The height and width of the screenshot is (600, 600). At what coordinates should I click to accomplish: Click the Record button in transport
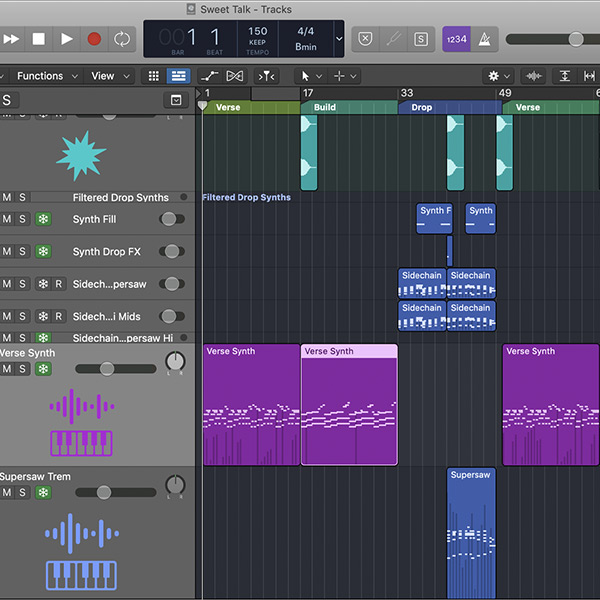coord(94,39)
